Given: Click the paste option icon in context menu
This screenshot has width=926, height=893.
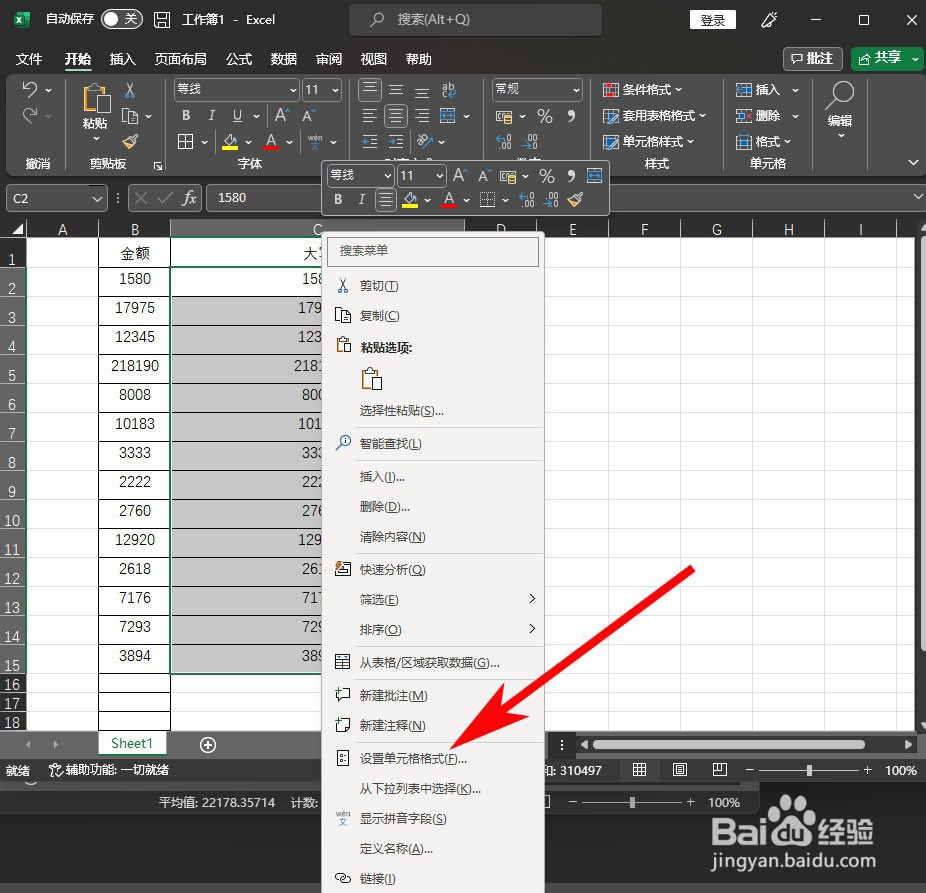Looking at the screenshot, I should click(372, 379).
